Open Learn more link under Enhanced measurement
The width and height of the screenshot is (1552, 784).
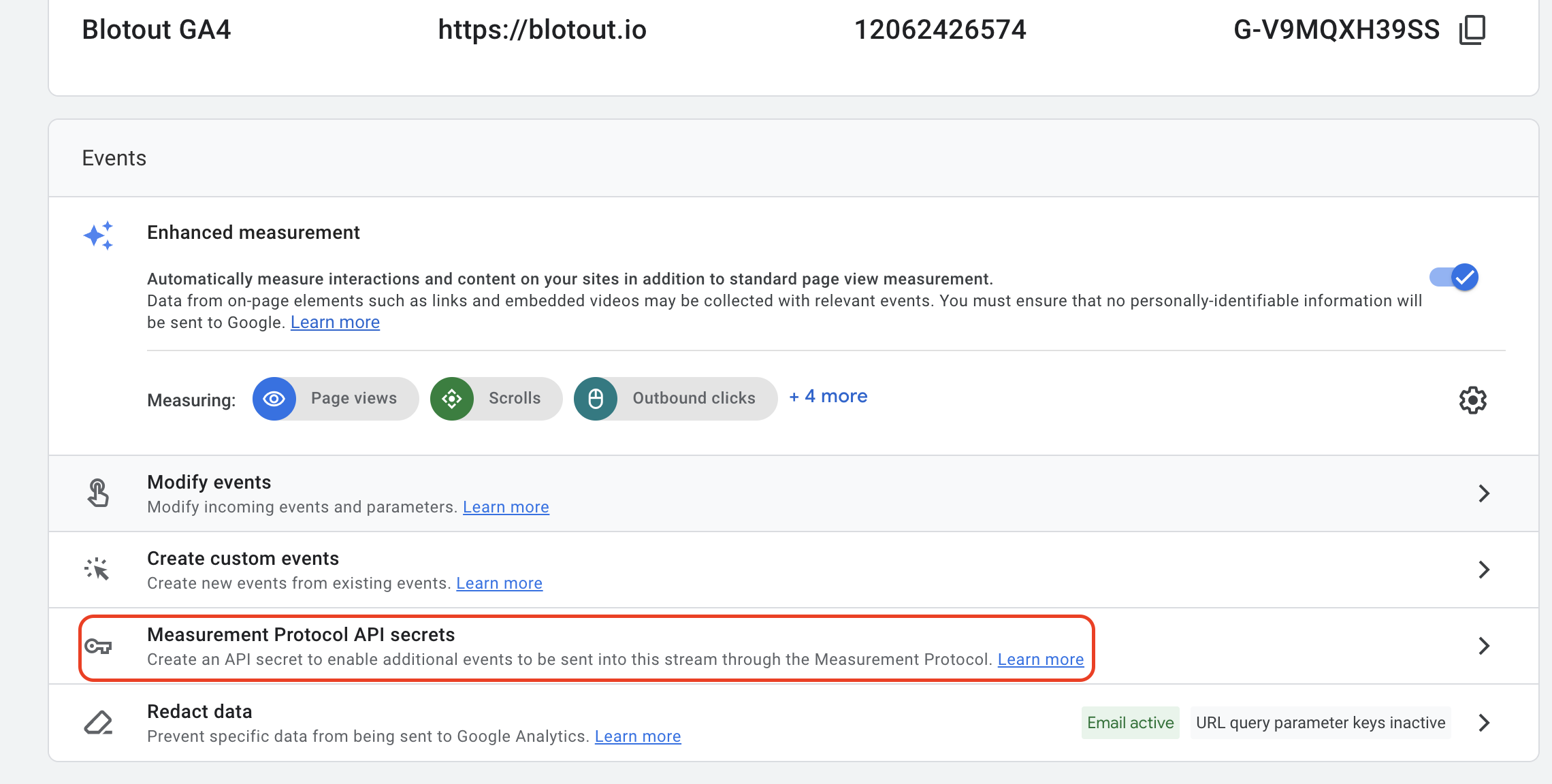coord(335,323)
